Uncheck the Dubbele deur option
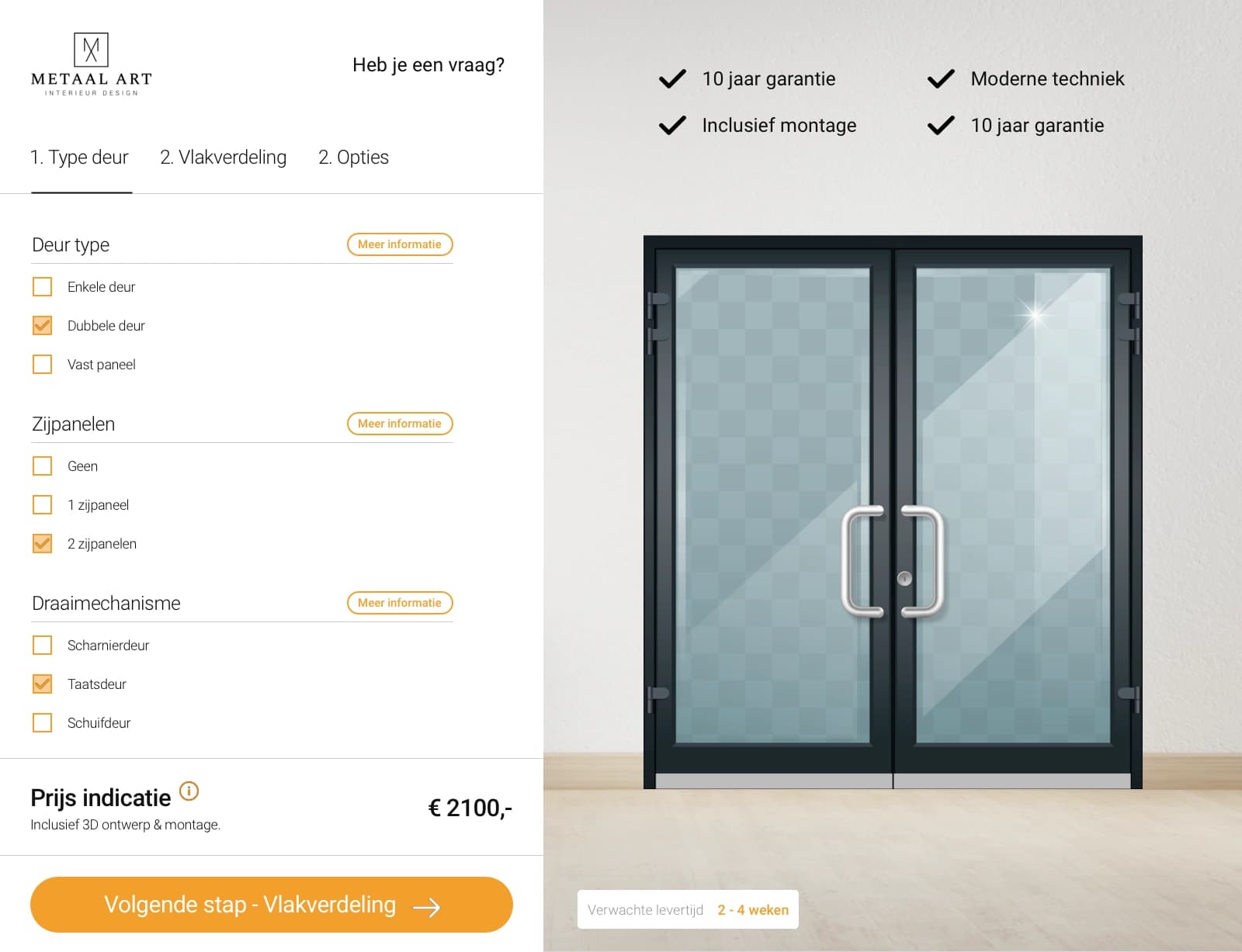The image size is (1242, 952). (42, 325)
